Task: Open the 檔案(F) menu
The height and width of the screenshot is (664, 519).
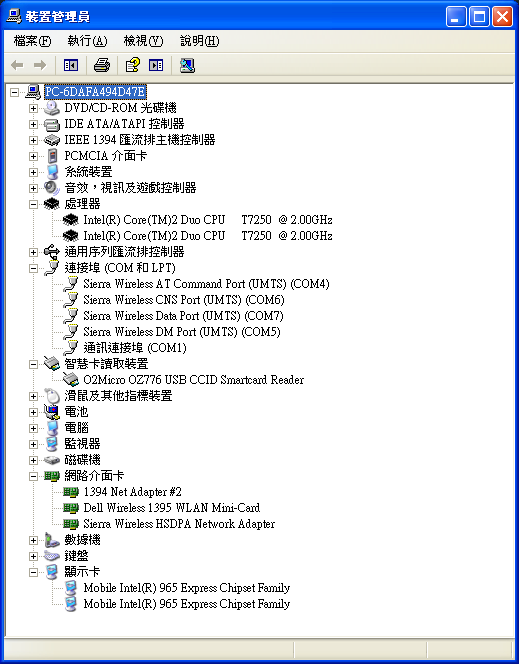Action: pos(32,41)
